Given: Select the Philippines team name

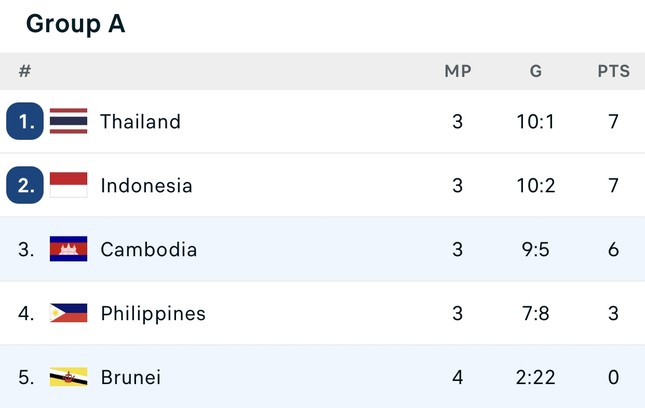Looking at the screenshot, I should coord(153,314).
